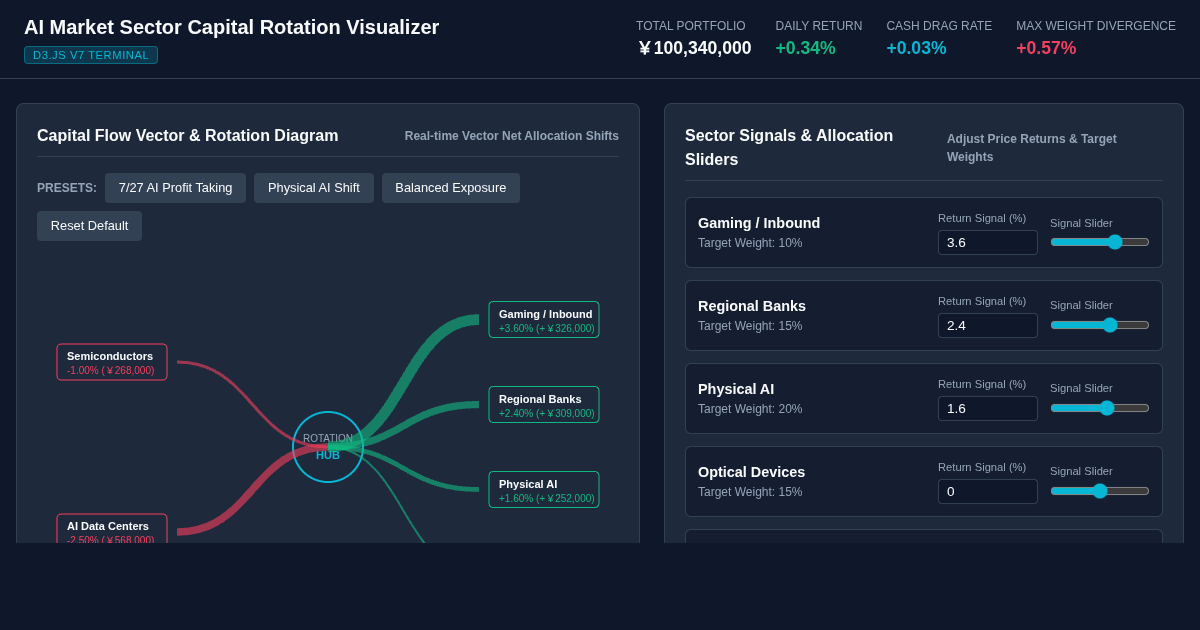
Task: Click the 'Target Weight: 20%' text
Action: click(x=750, y=409)
